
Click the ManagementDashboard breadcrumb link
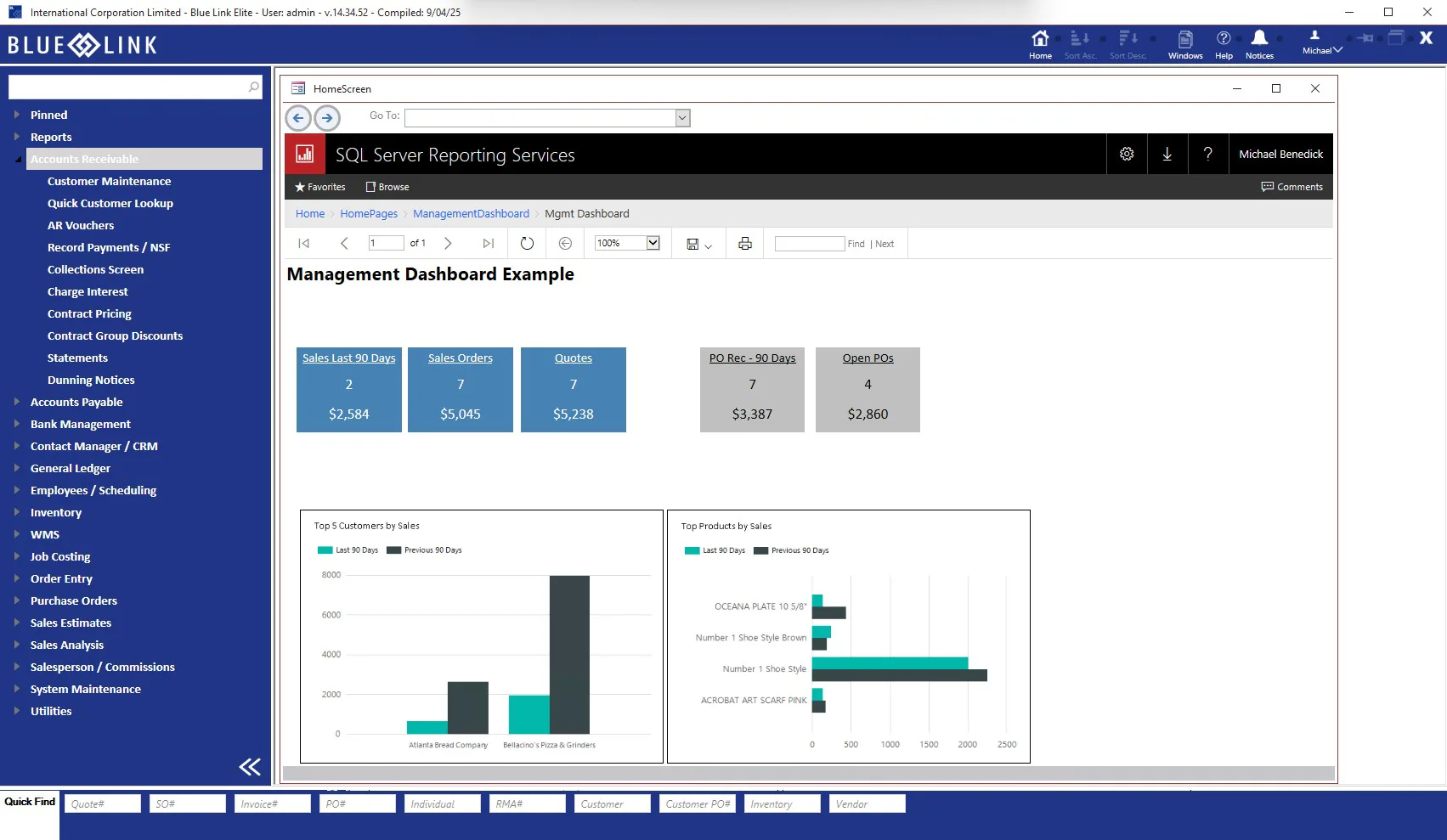[471, 214]
